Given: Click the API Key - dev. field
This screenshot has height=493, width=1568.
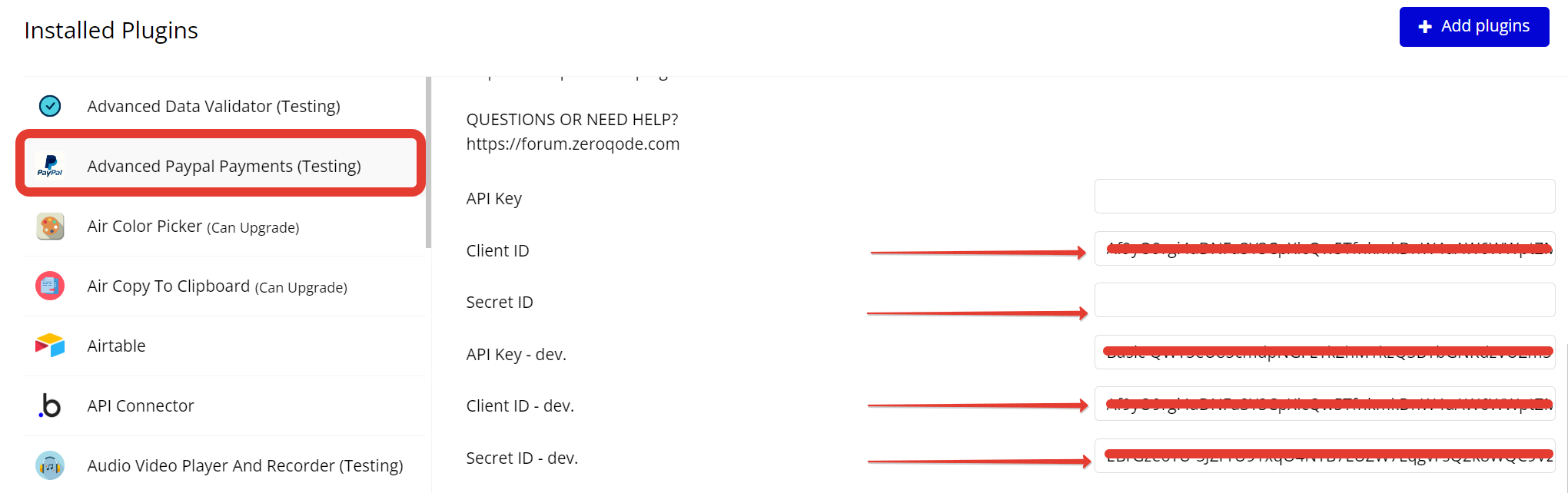Looking at the screenshot, I should pyautogui.click(x=1324, y=352).
